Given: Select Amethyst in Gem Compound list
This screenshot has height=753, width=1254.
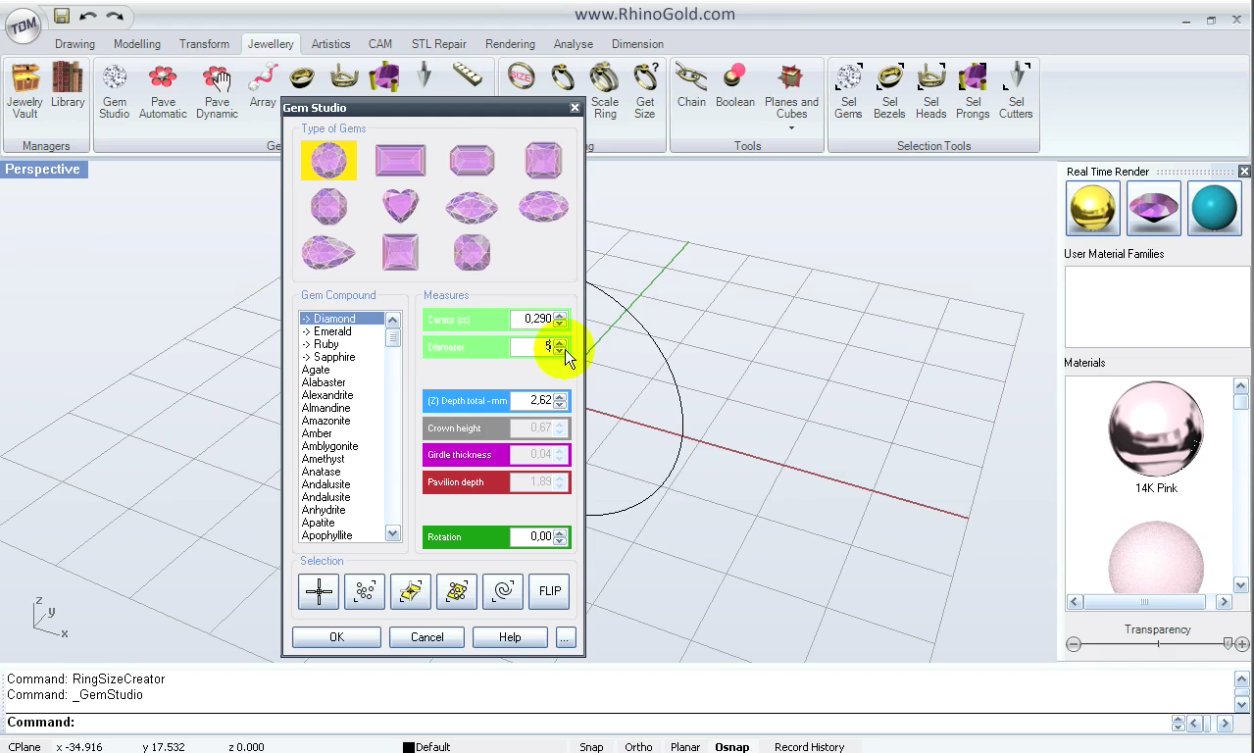Looking at the screenshot, I should pos(323,459).
